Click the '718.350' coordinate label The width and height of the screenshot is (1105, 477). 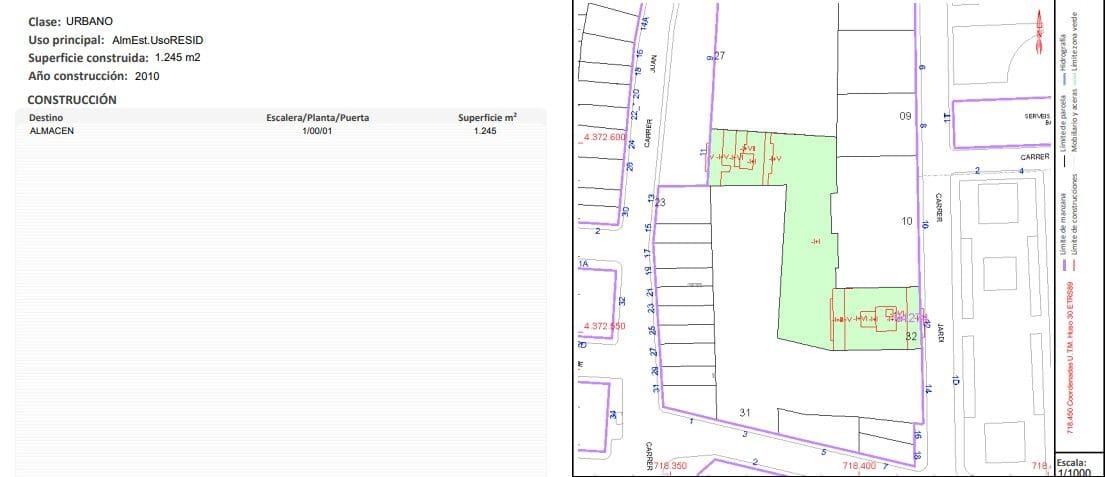click(x=670, y=466)
